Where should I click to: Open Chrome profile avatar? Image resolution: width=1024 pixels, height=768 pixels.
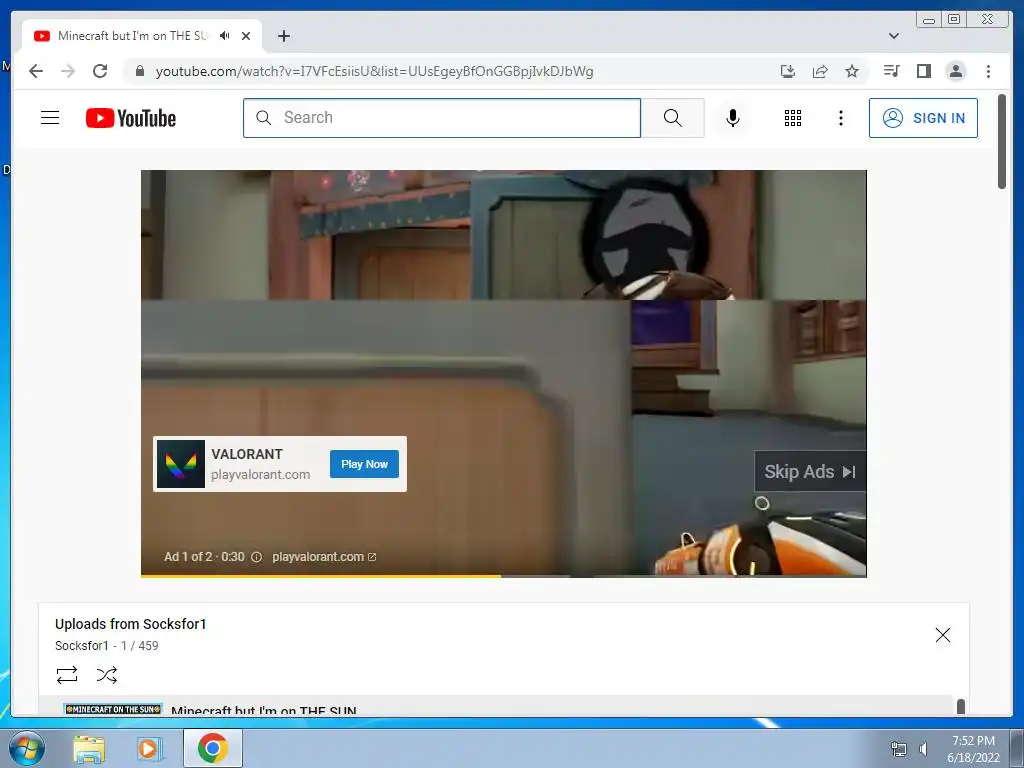955,71
